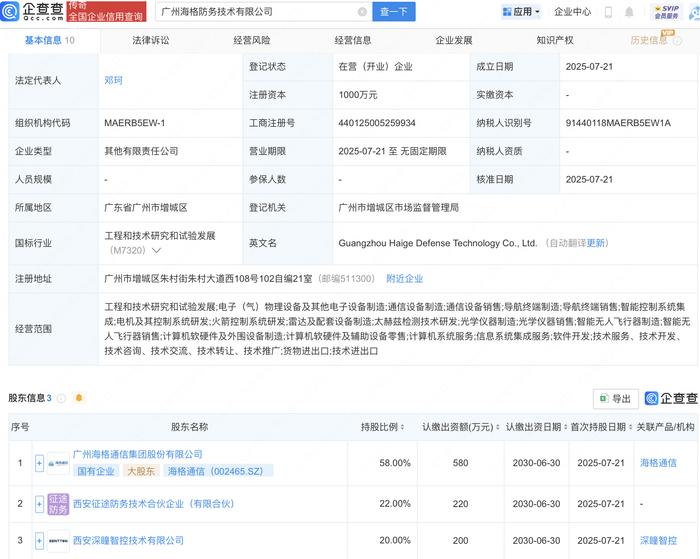Screen dimensions: 700x559
Task: Select registration number 440125005259934
Action: (x=377, y=123)
